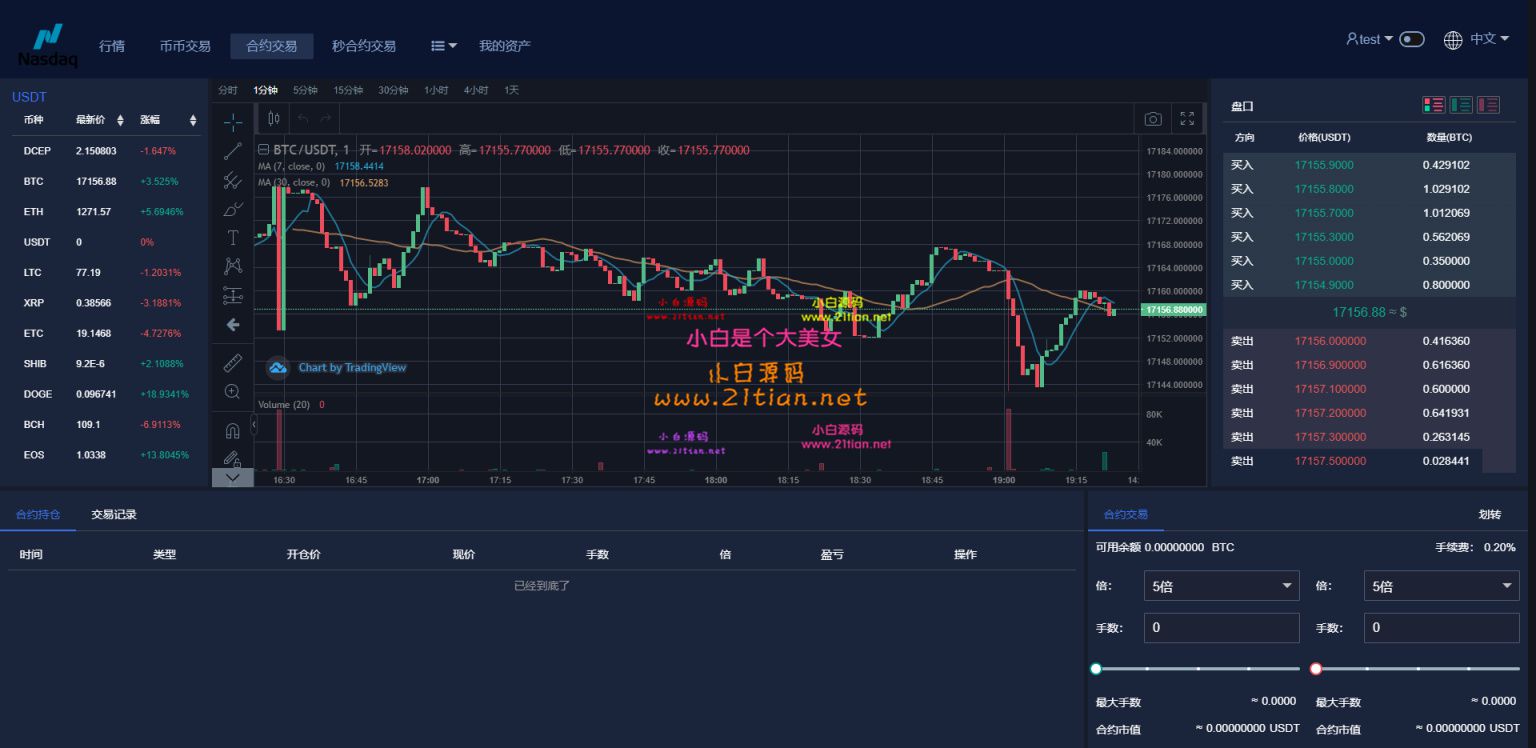Select the ruler measure tool
The image size is (1536, 748).
coord(232,363)
